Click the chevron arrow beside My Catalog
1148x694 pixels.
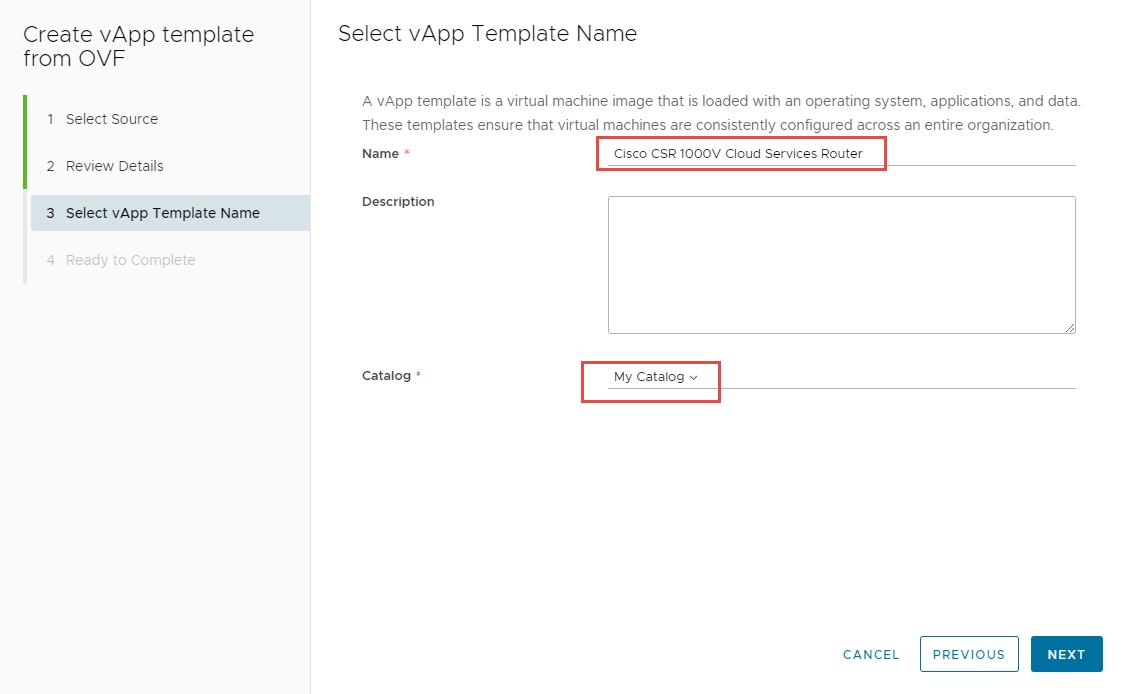(693, 378)
